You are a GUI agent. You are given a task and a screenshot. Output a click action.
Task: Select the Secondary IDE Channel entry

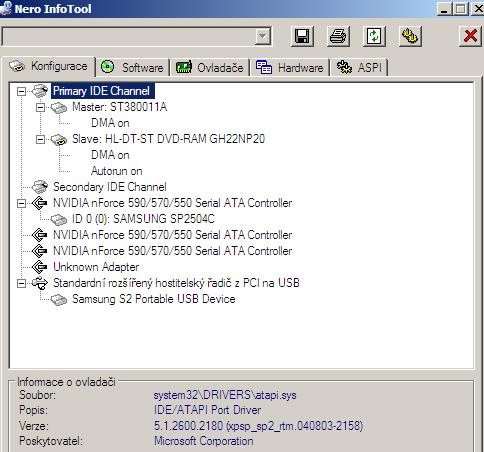pos(110,187)
